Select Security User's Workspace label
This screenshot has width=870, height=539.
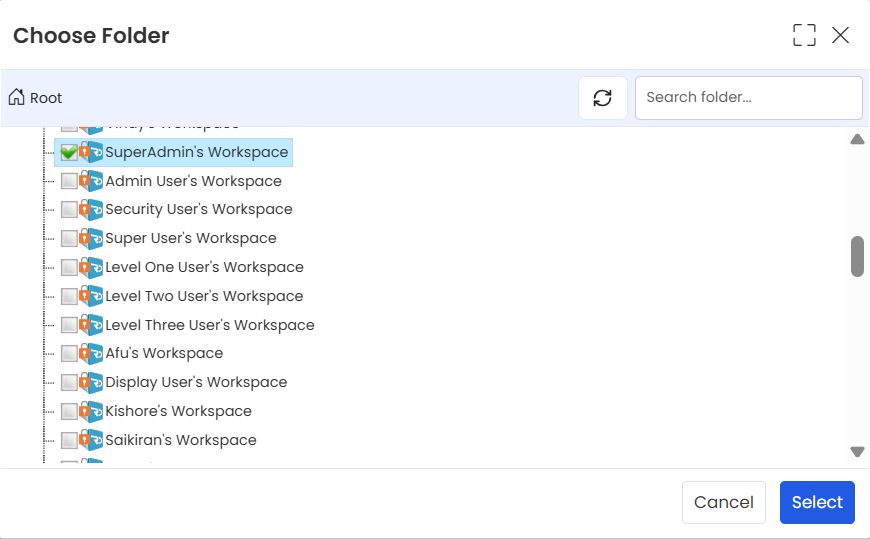tap(199, 209)
